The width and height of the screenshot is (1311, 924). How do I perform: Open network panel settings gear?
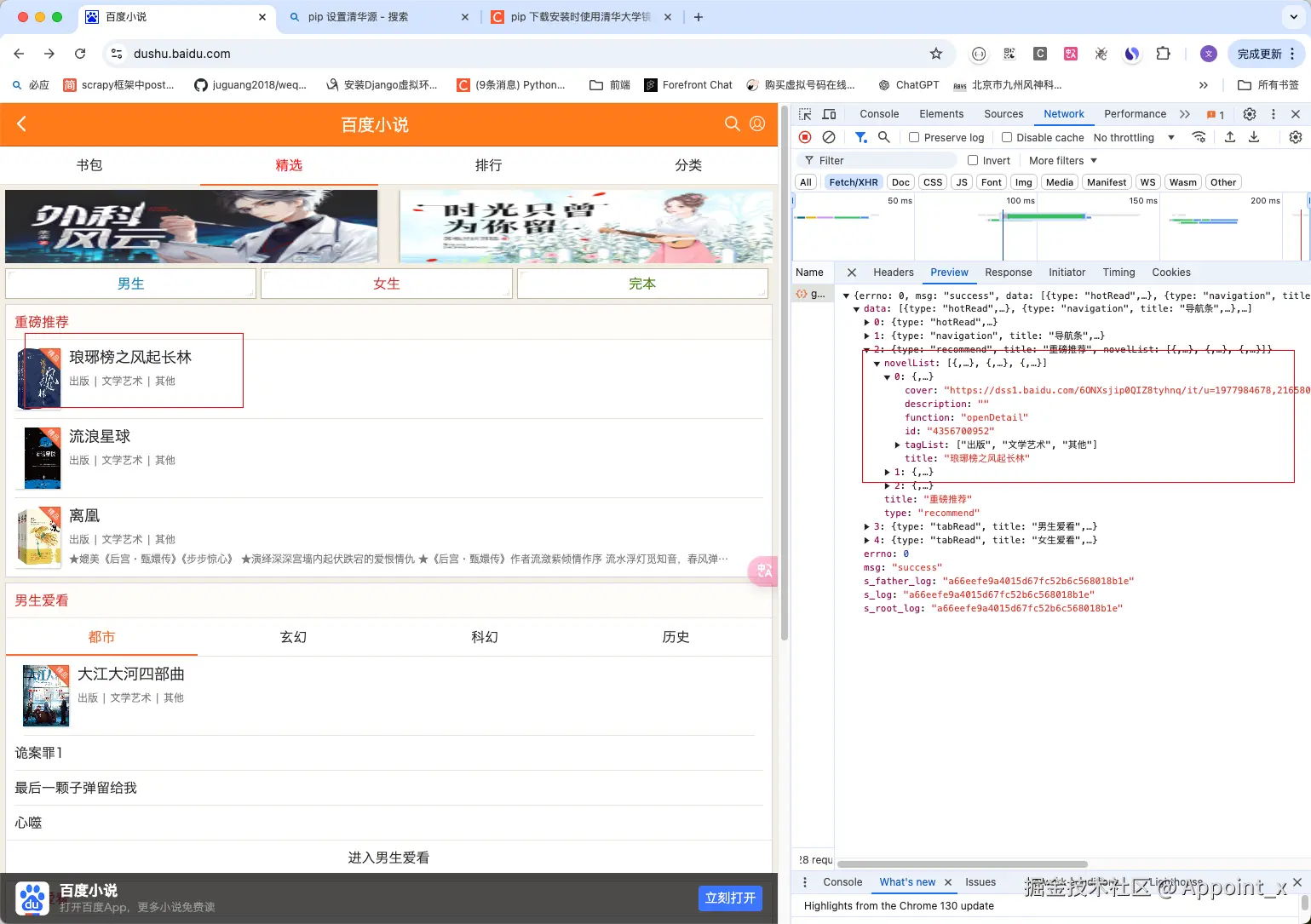(x=1296, y=137)
